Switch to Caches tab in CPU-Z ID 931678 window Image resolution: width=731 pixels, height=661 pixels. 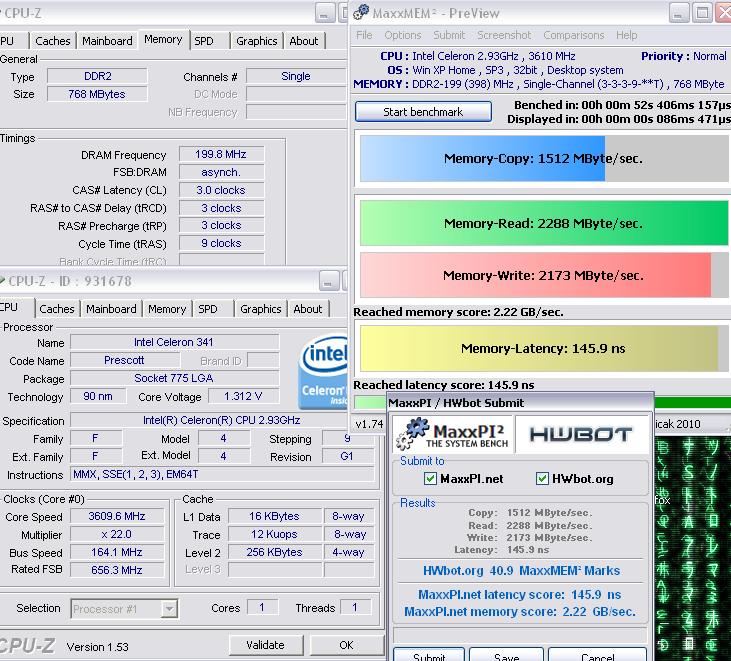tap(57, 309)
